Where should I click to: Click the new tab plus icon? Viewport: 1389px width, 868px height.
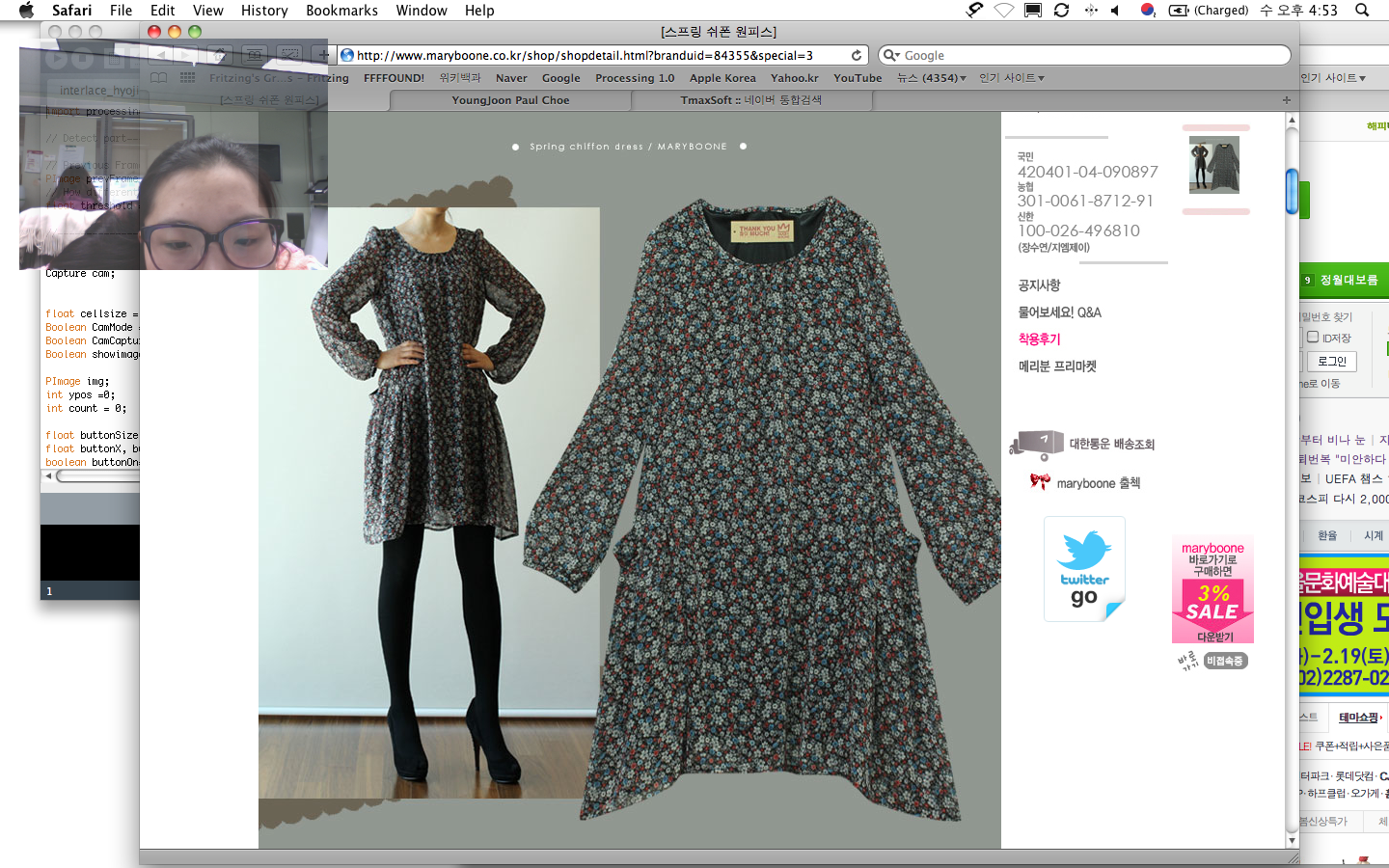[x=1286, y=100]
